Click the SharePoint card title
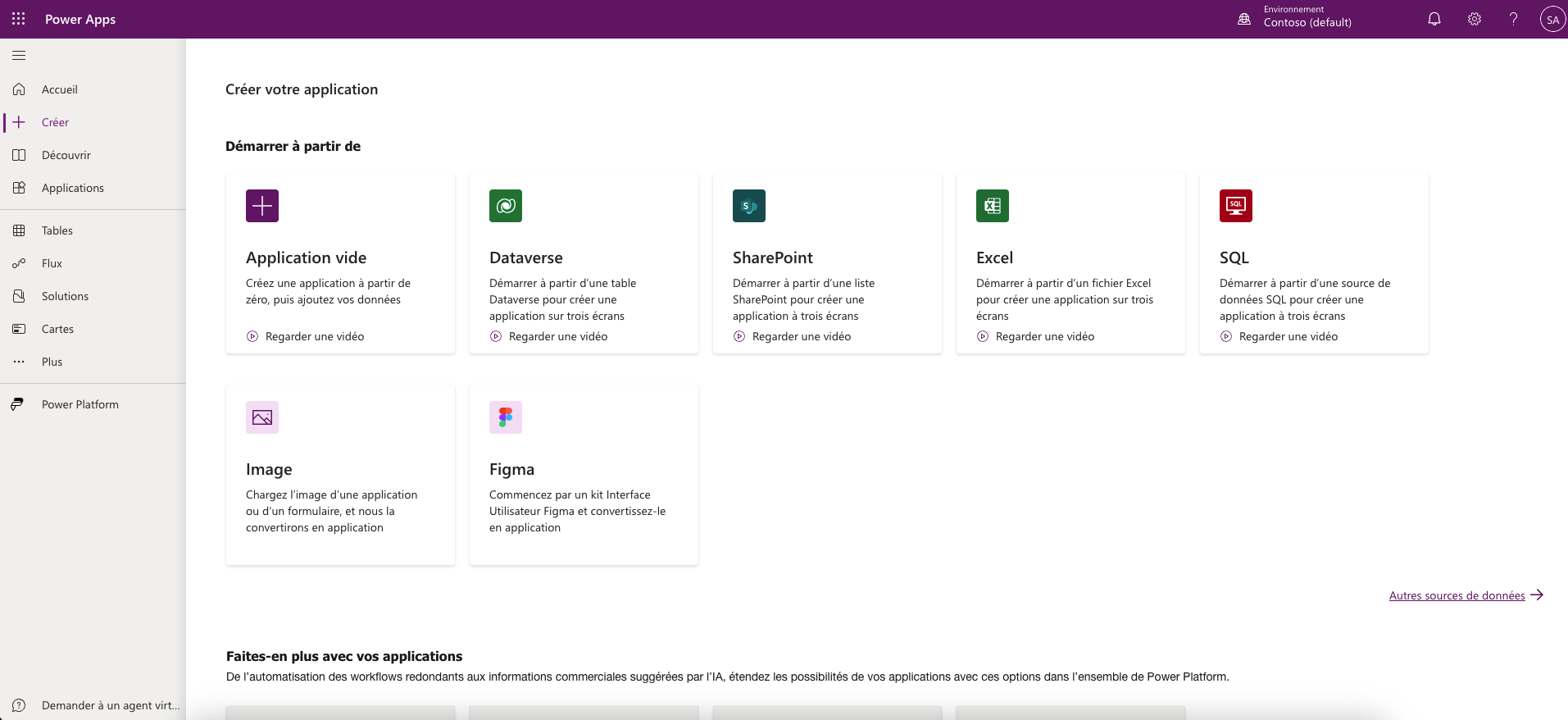This screenshot has width=1568, height=720. click(773, 257)
